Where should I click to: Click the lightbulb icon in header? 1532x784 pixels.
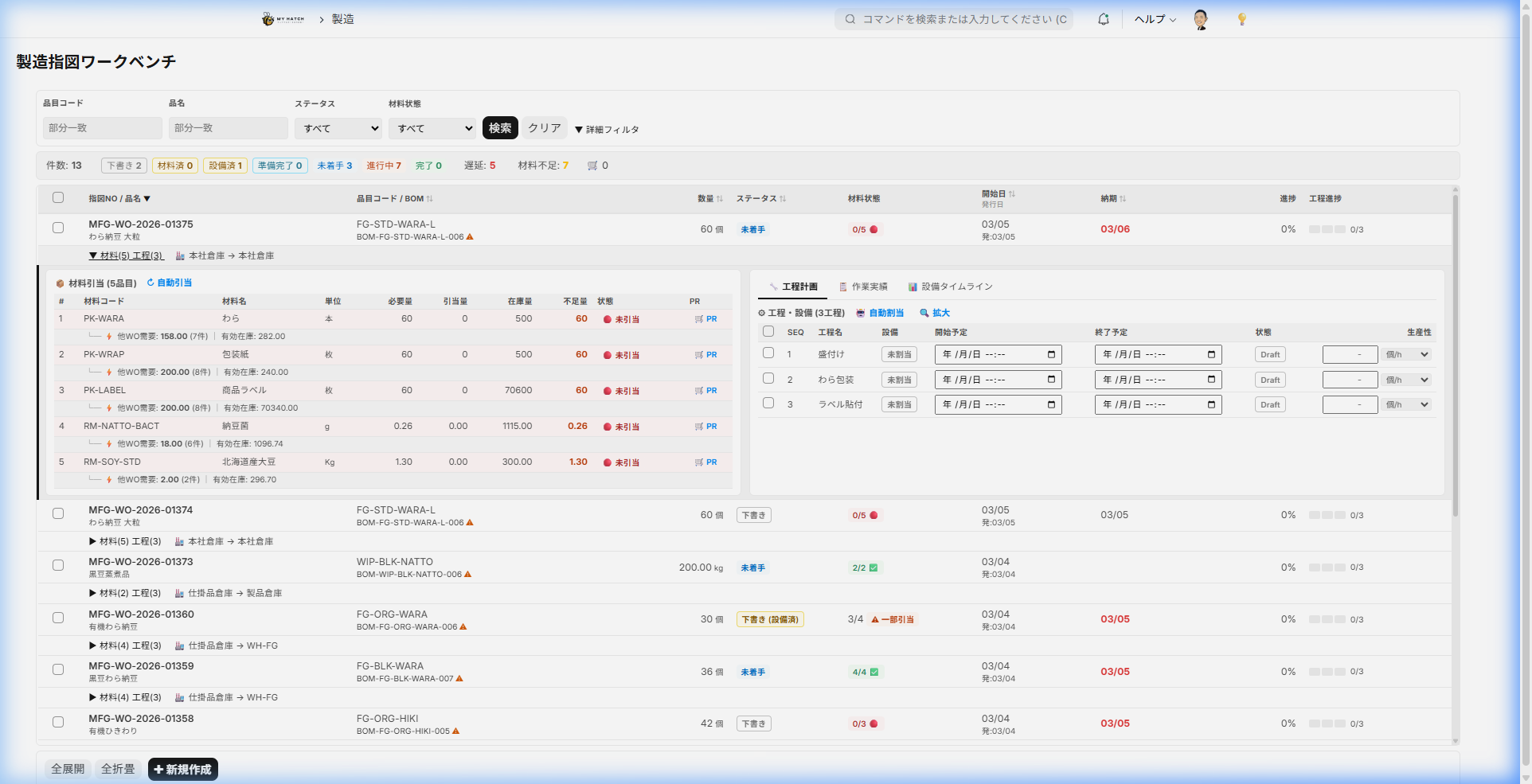(x=1241, y=19)
